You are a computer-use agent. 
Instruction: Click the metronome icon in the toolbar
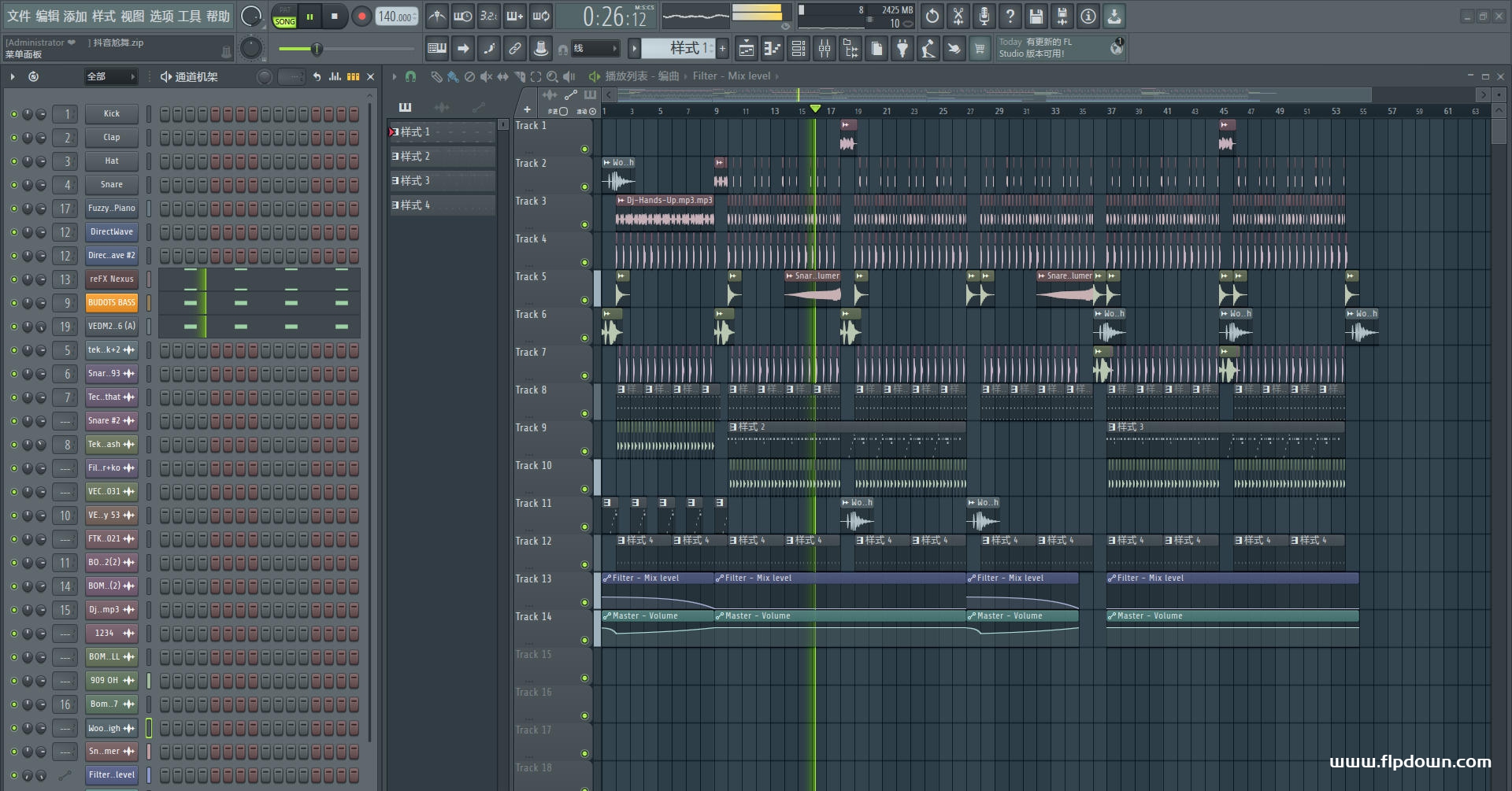436,16
